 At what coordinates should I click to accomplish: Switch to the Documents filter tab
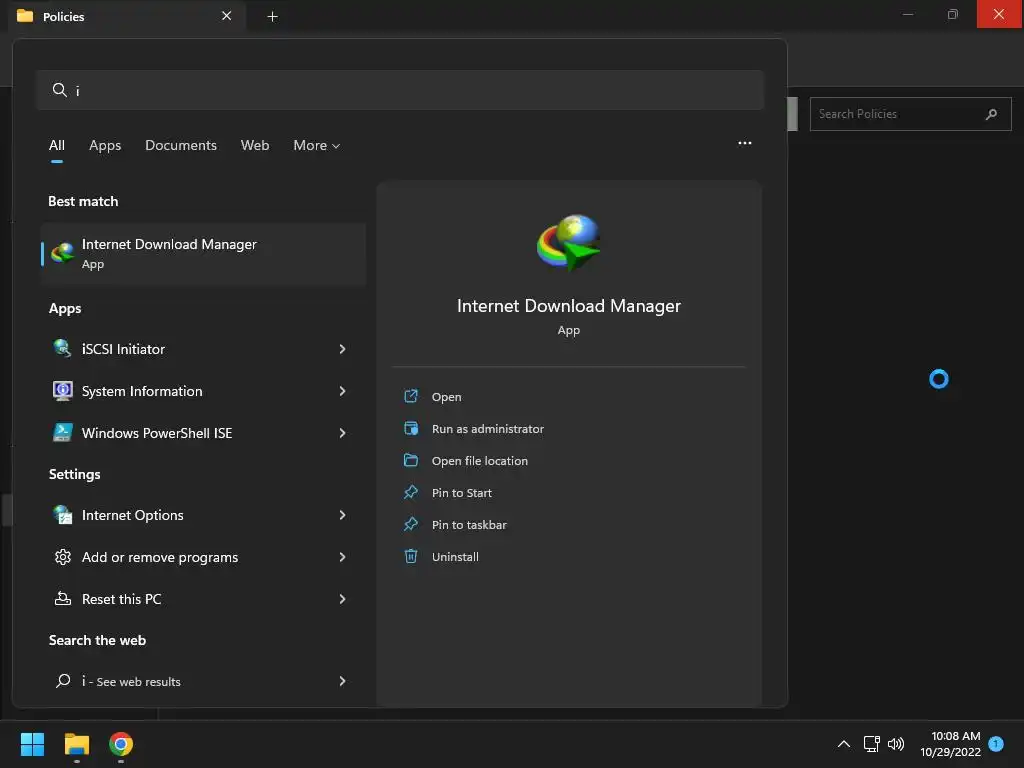pyautogui.click(x=181, y=145)
